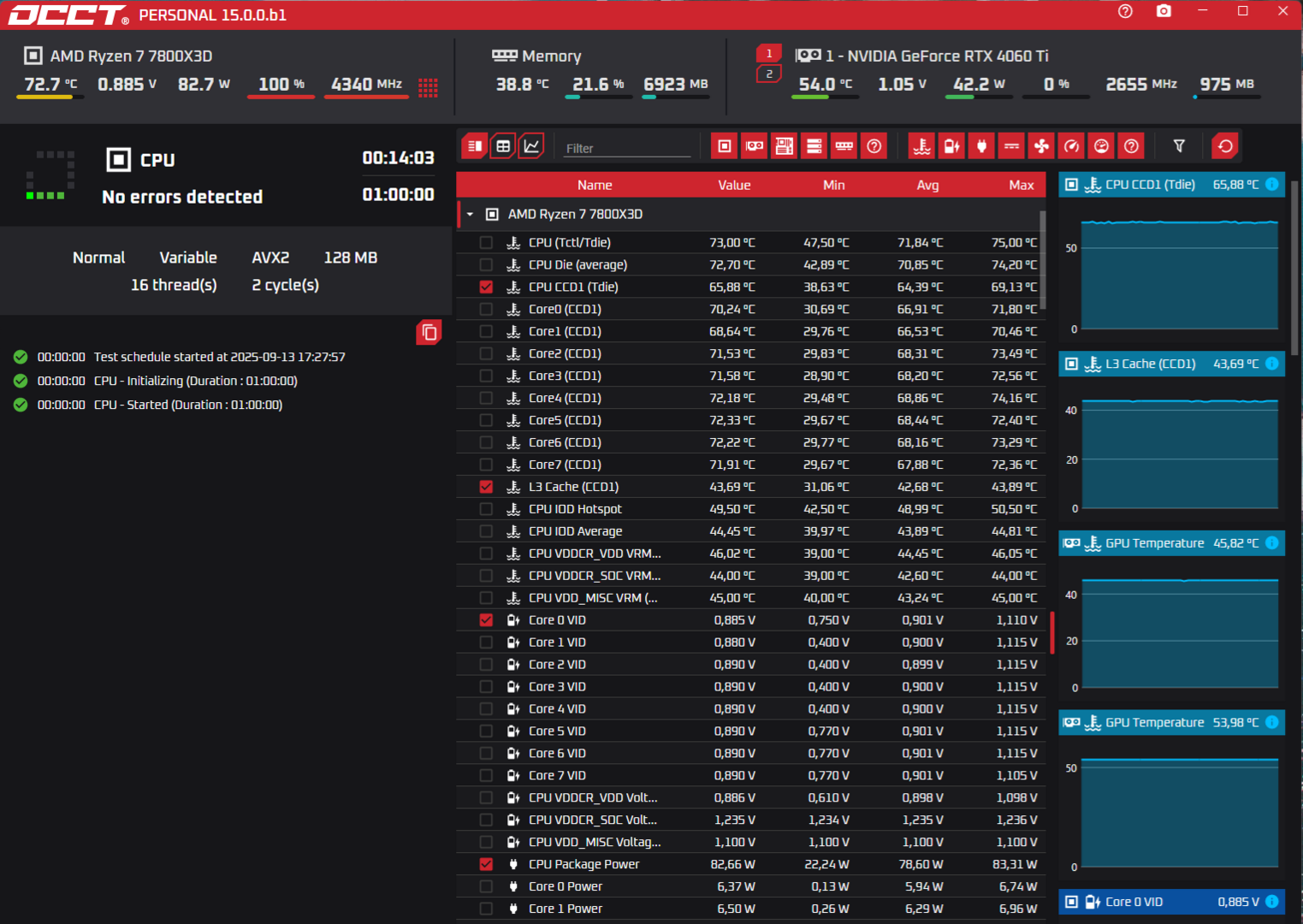Toggle the current sensor filter icon

pyautogui.click(x=1012, y=146)
